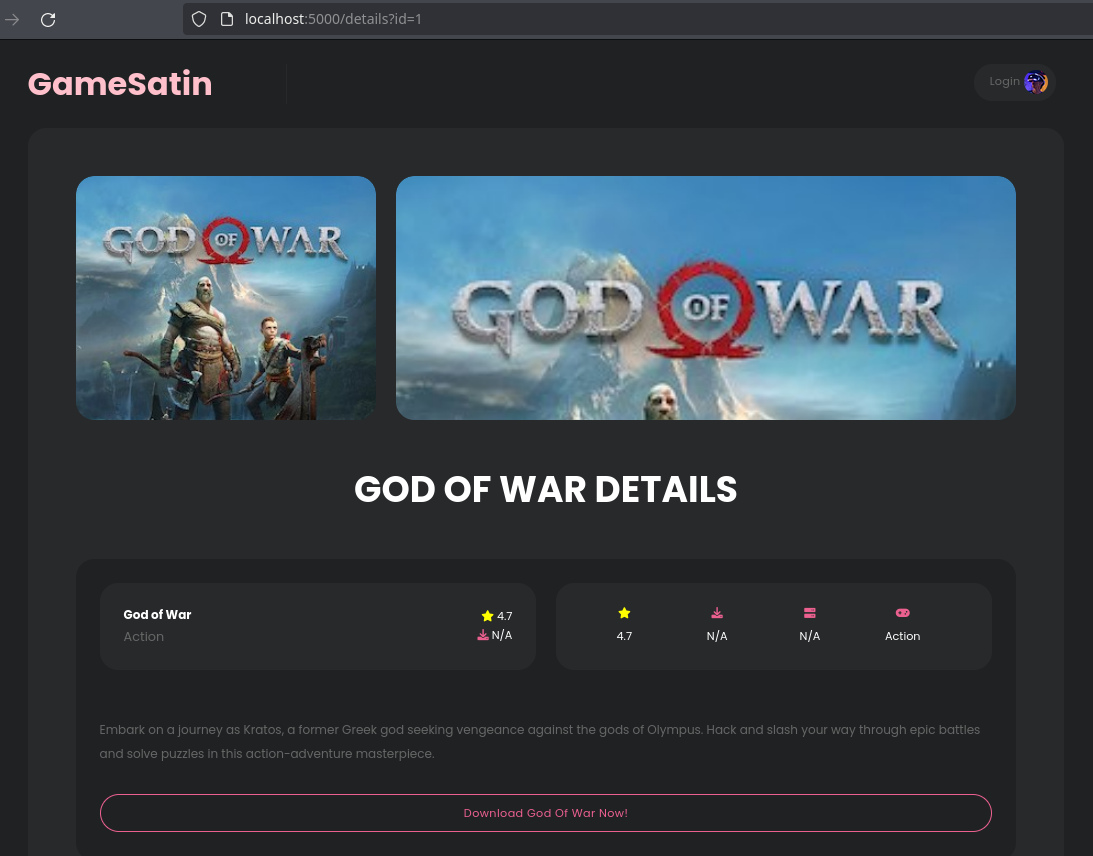Click the Kratos description paragraph
1093x856 pixels.
540,742
